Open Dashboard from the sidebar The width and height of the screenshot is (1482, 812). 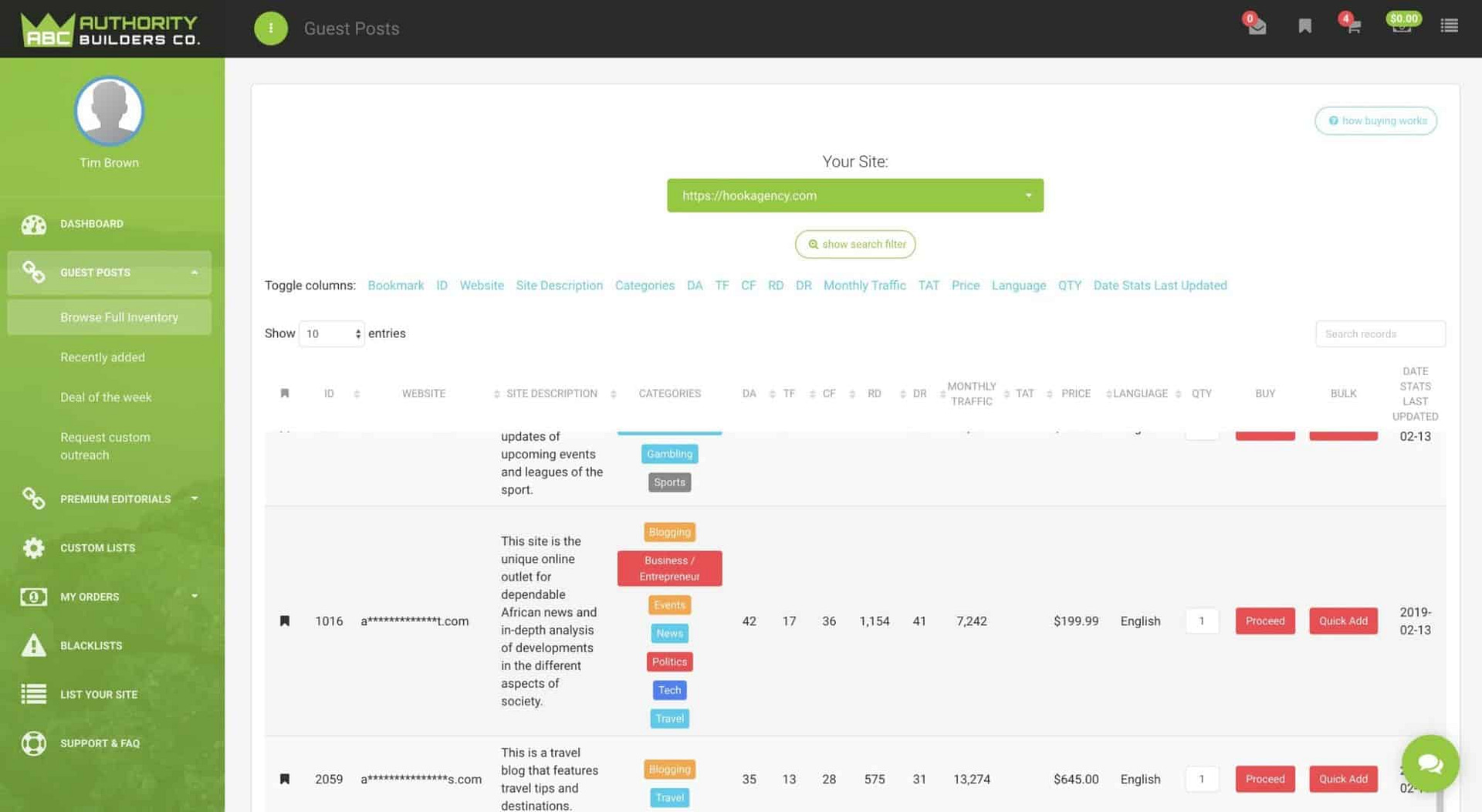tap(92, 224)
